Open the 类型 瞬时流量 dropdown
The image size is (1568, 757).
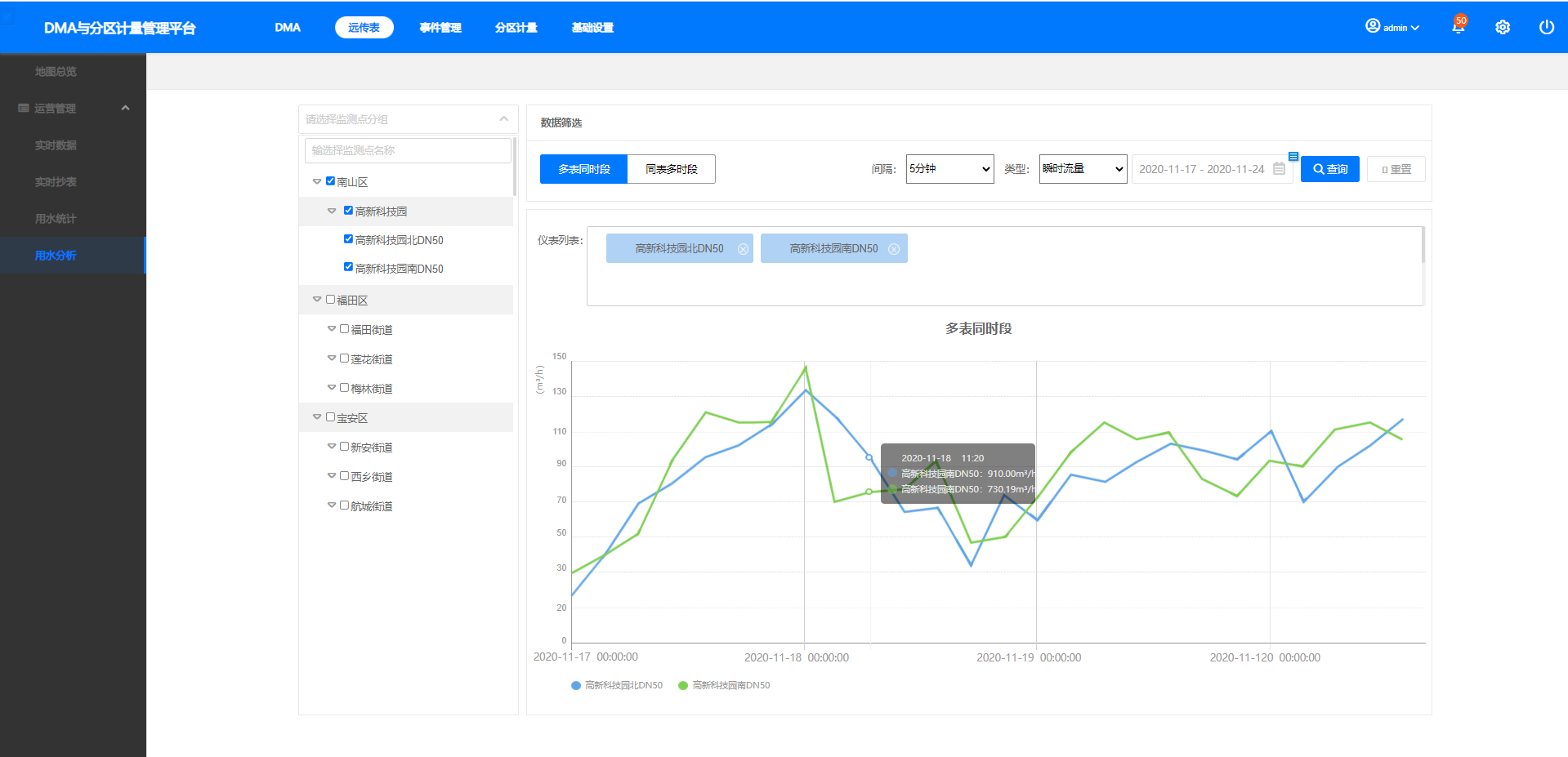(x=1083, y=169)
